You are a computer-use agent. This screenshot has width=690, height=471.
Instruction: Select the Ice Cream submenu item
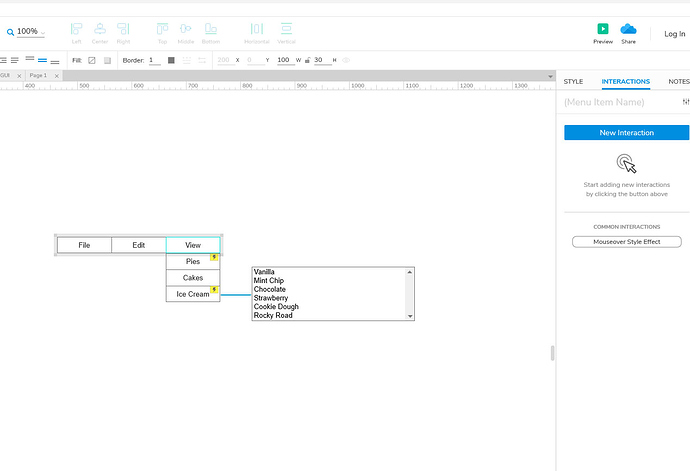(193, 294)
